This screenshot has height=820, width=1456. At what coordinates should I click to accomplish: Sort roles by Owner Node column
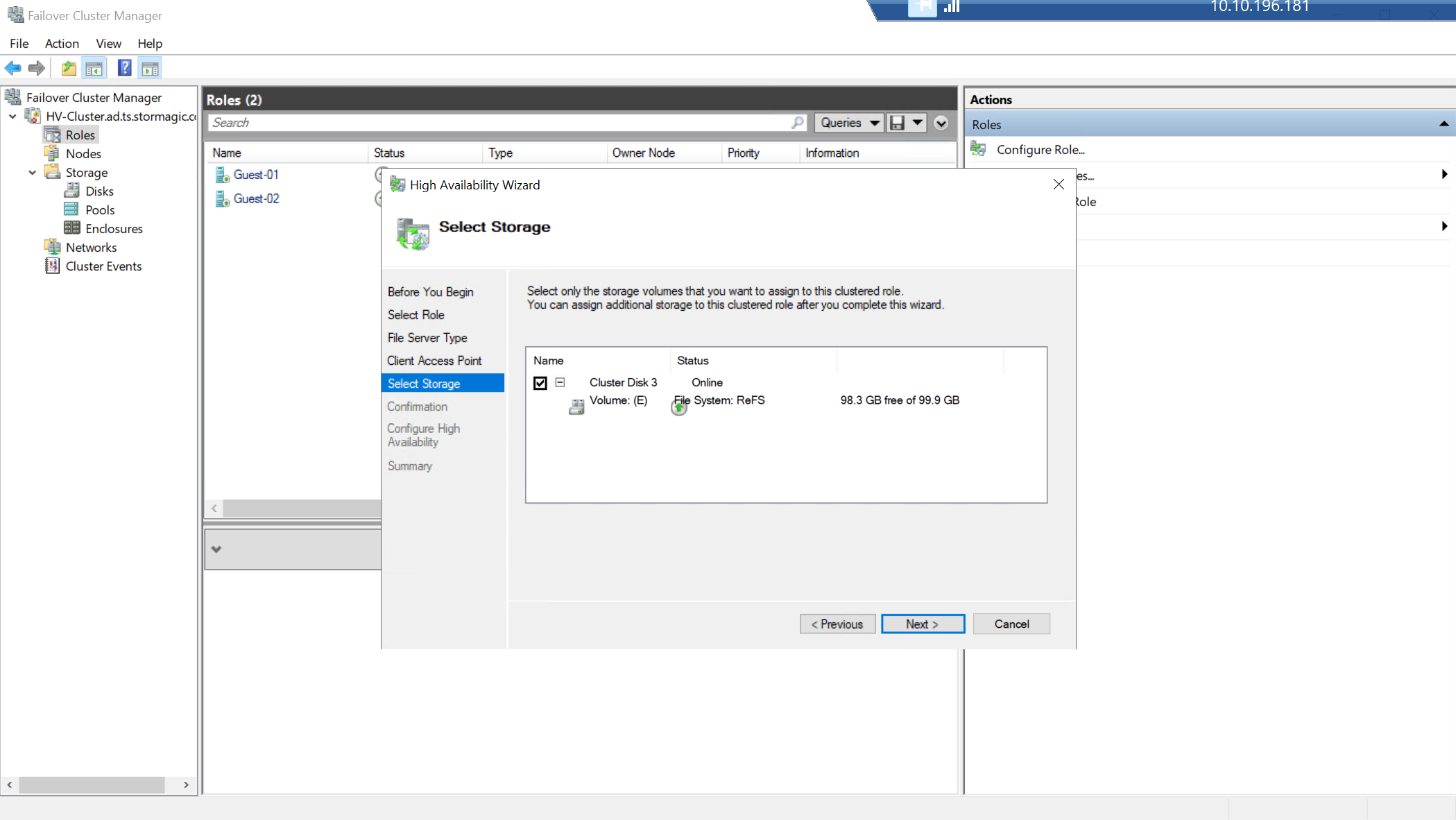pyautogui.click(x=664, y=153)
